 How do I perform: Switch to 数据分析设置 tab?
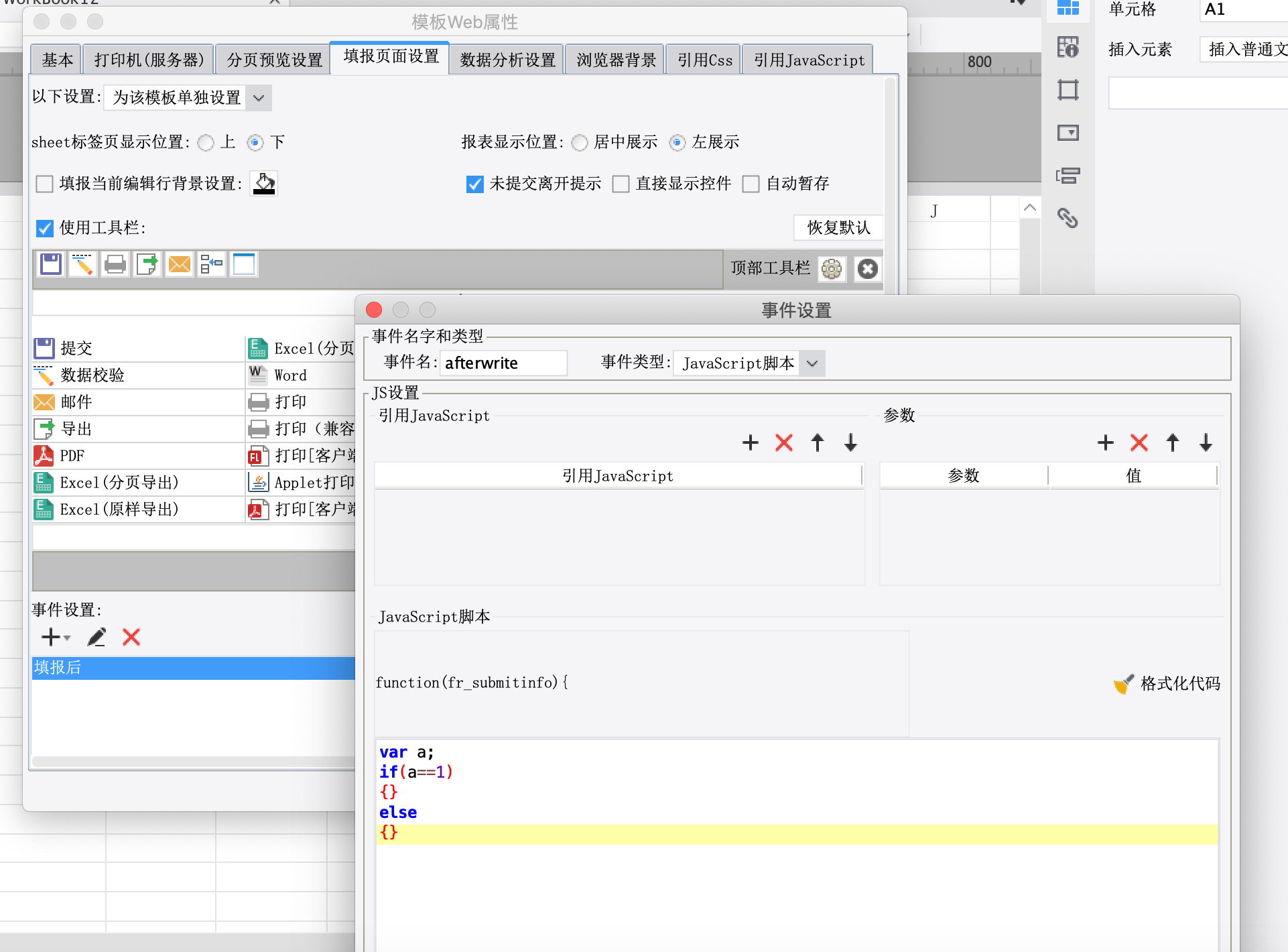(x=507, y=60)
